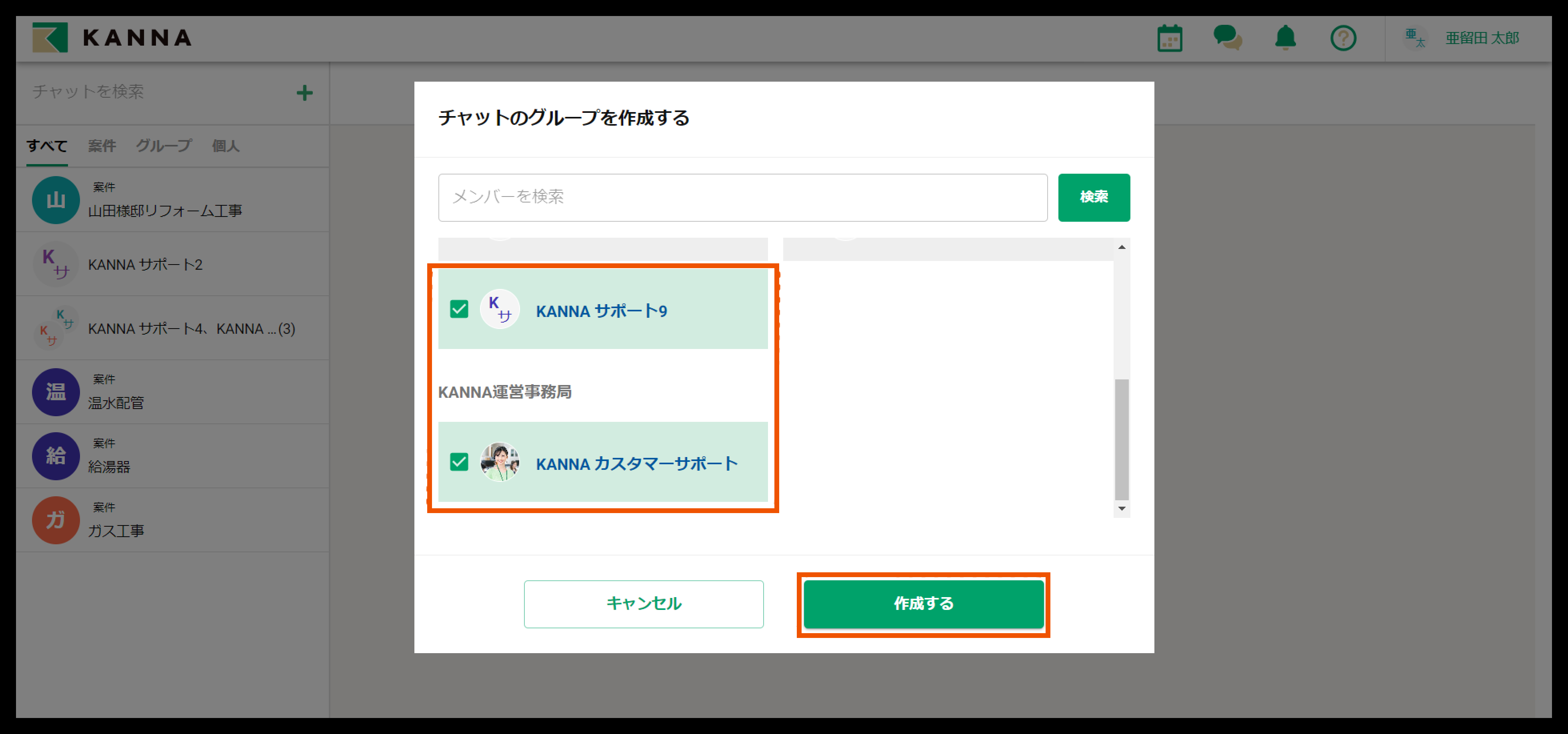Viewport: 1568px width, 734px height.
Task: Open chat 温水配管
Action: (172, 392)
